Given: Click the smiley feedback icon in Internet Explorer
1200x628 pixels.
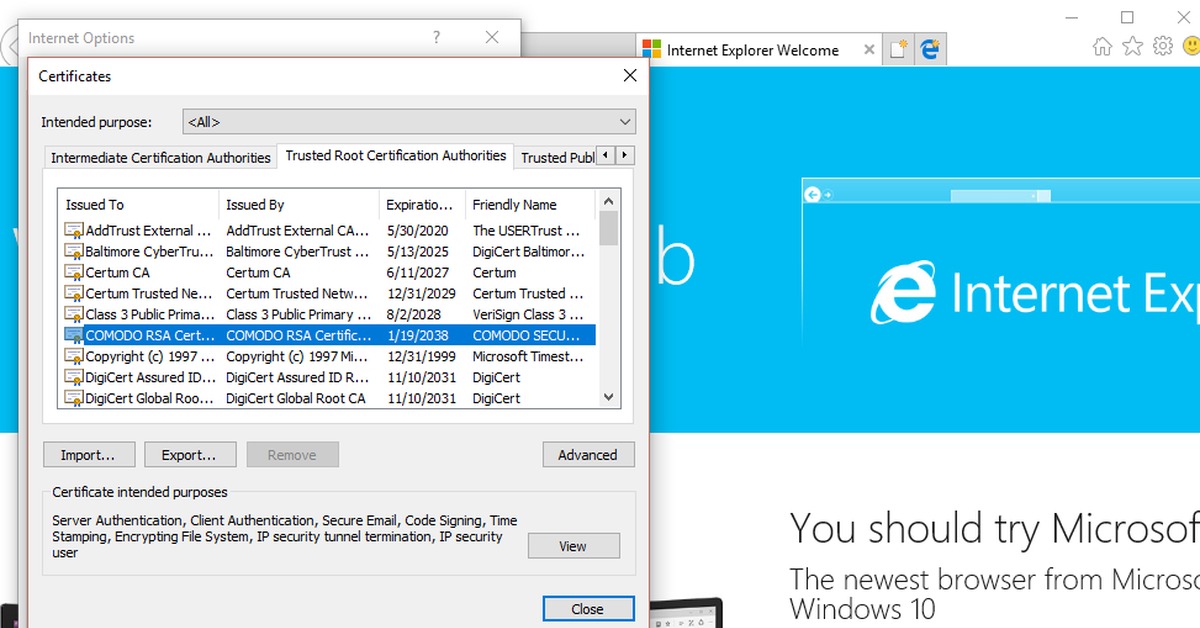Looking at the screenshot, I should click(x=1190, y=46).
